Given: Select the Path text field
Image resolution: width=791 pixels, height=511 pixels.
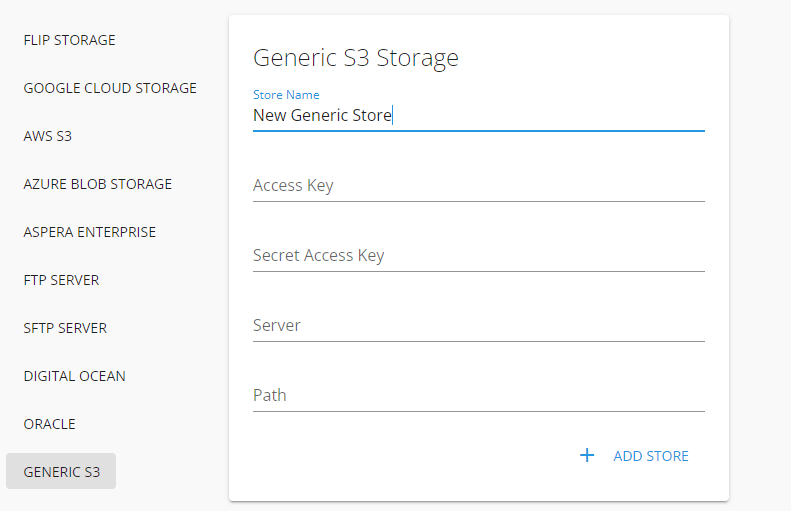Looking at the screenshot, I should [478, 395].
